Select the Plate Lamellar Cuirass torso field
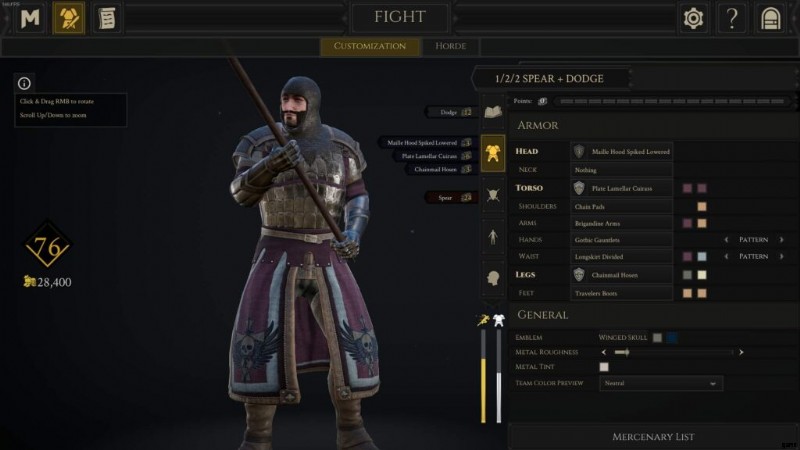 coord(621,188)
